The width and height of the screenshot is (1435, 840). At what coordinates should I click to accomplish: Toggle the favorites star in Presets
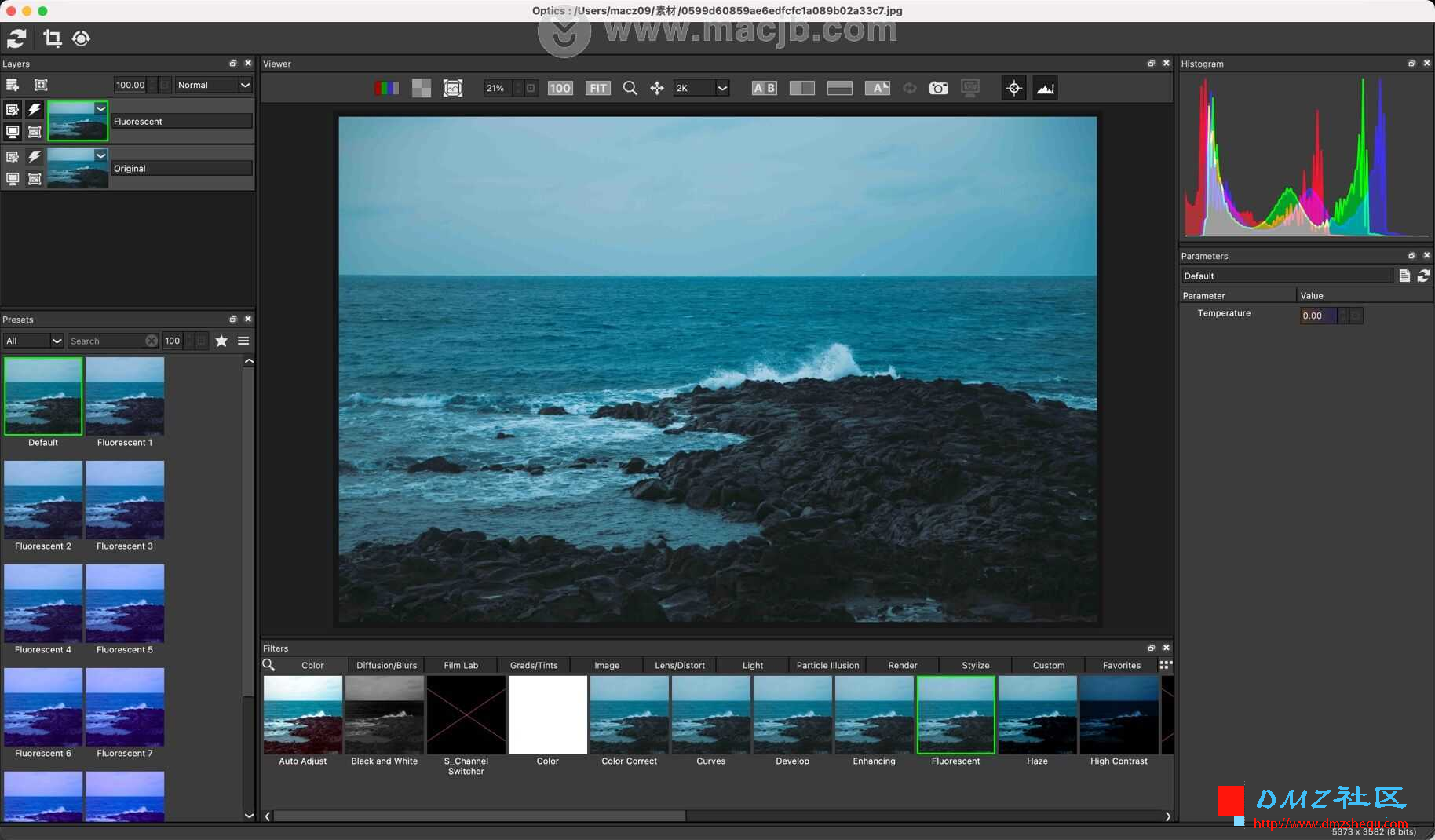[x=221, y=341]
